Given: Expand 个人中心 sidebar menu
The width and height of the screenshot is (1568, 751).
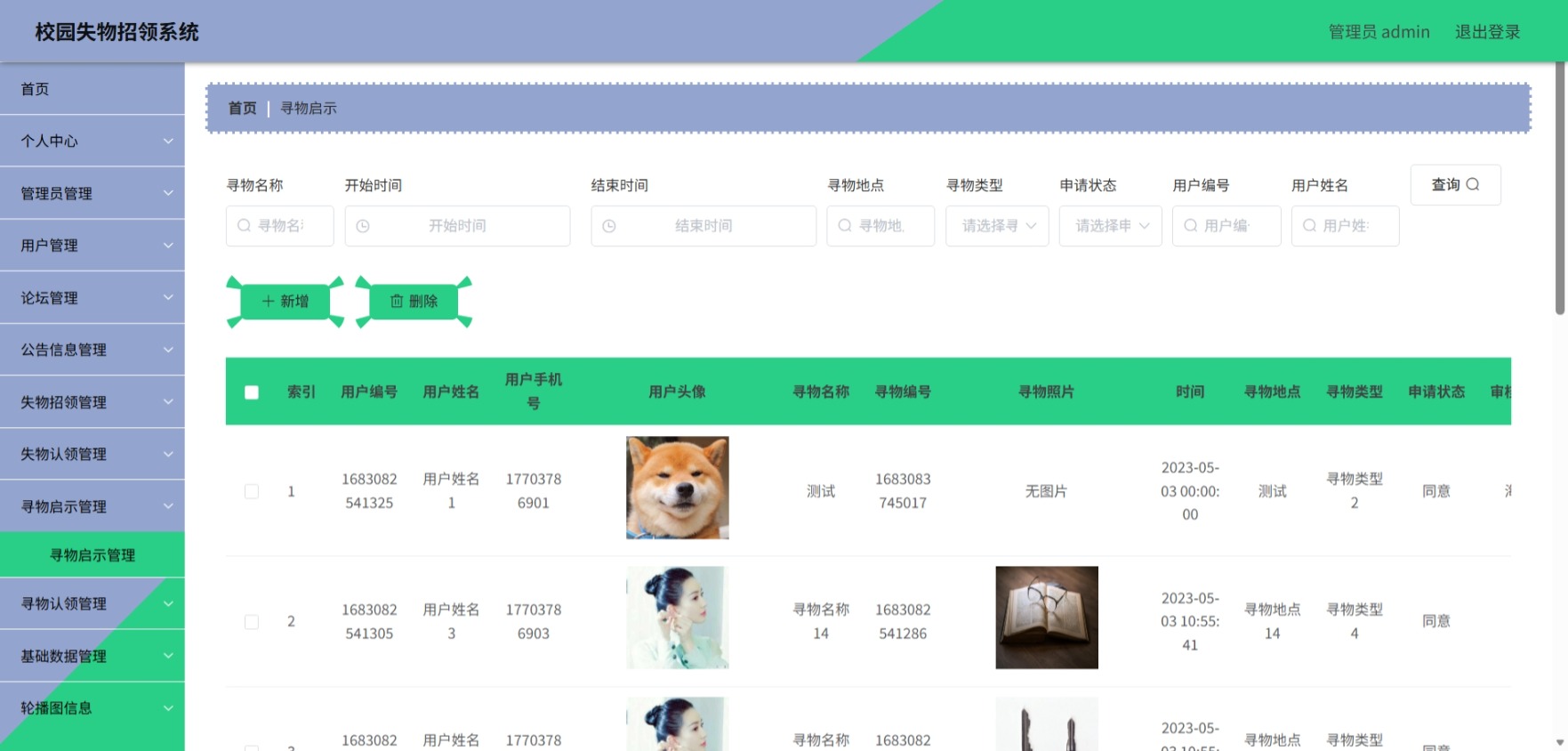Looking at the screenshot, I should point(92,141).
